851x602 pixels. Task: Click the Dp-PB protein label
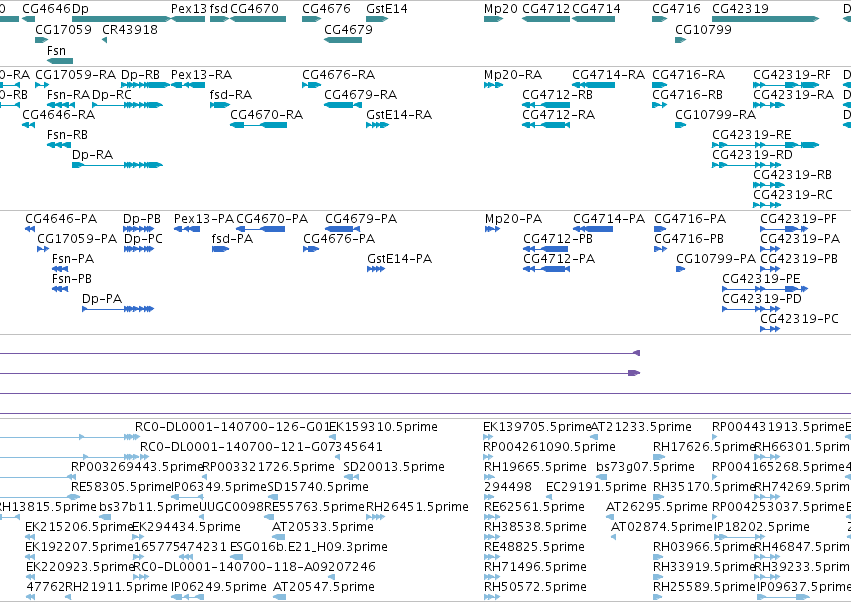pyautogui.click(x=142, y=219)
